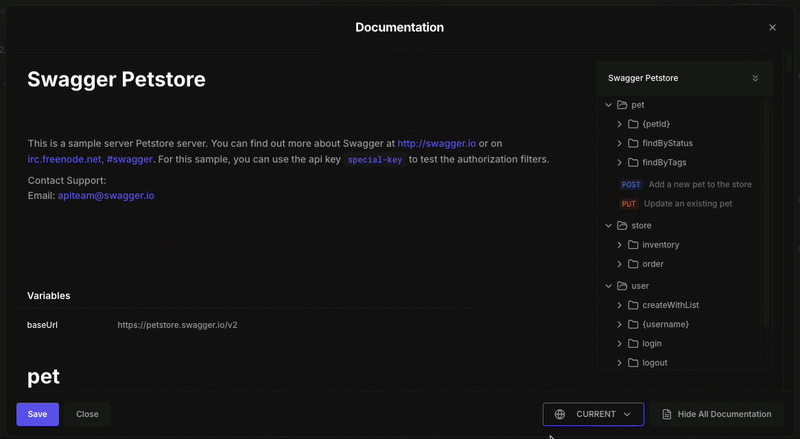Click the inventory folder icon

coord(633,245)
